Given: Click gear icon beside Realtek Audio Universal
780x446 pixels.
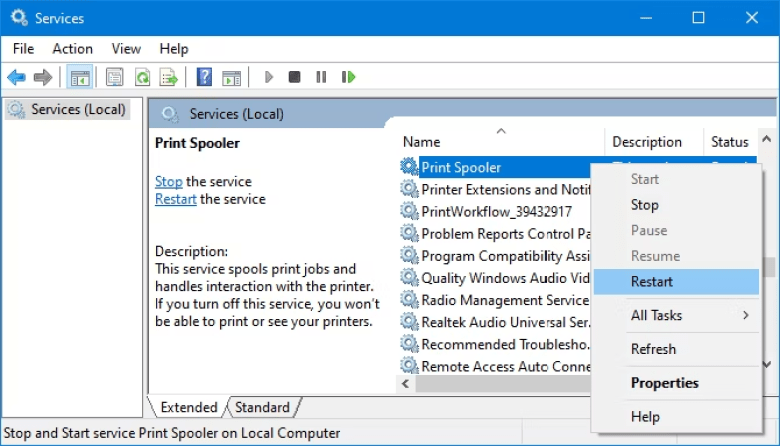Looking at the screenshot, I should pyautogui.click(x=409, y=322).
